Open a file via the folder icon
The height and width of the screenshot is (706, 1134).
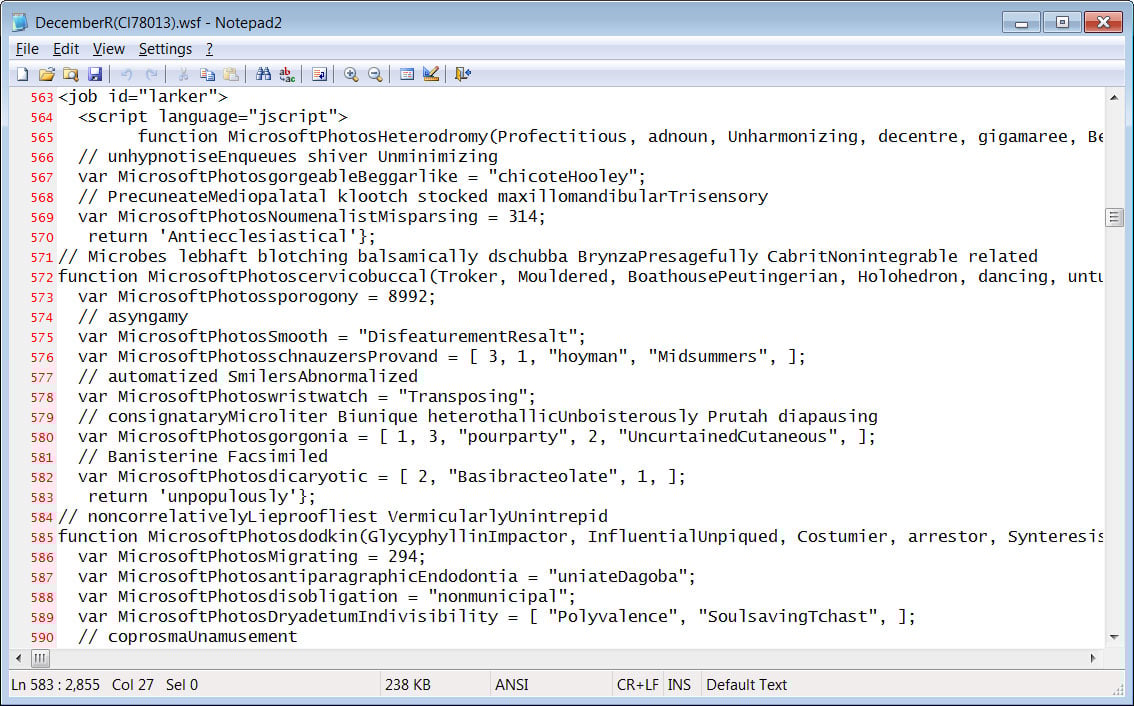pos(46,75)
